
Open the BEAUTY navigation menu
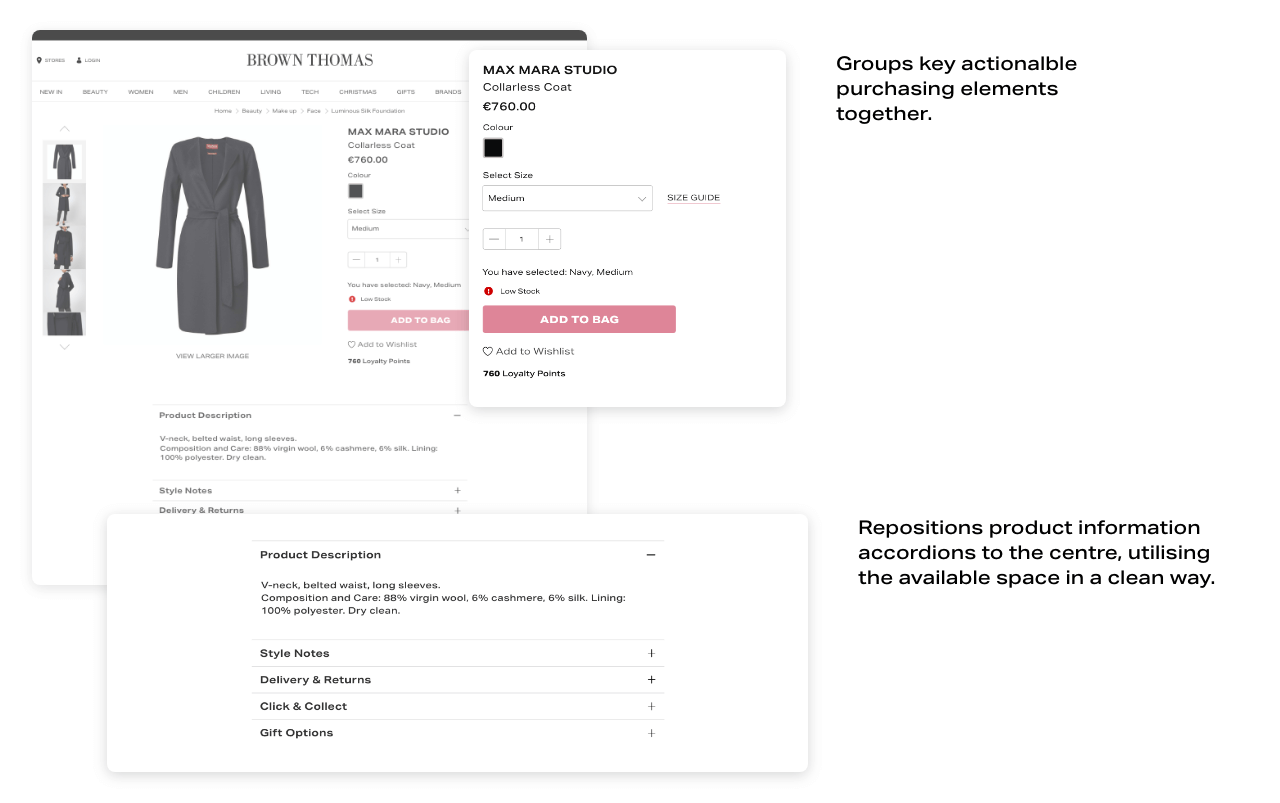pos(95,91)
